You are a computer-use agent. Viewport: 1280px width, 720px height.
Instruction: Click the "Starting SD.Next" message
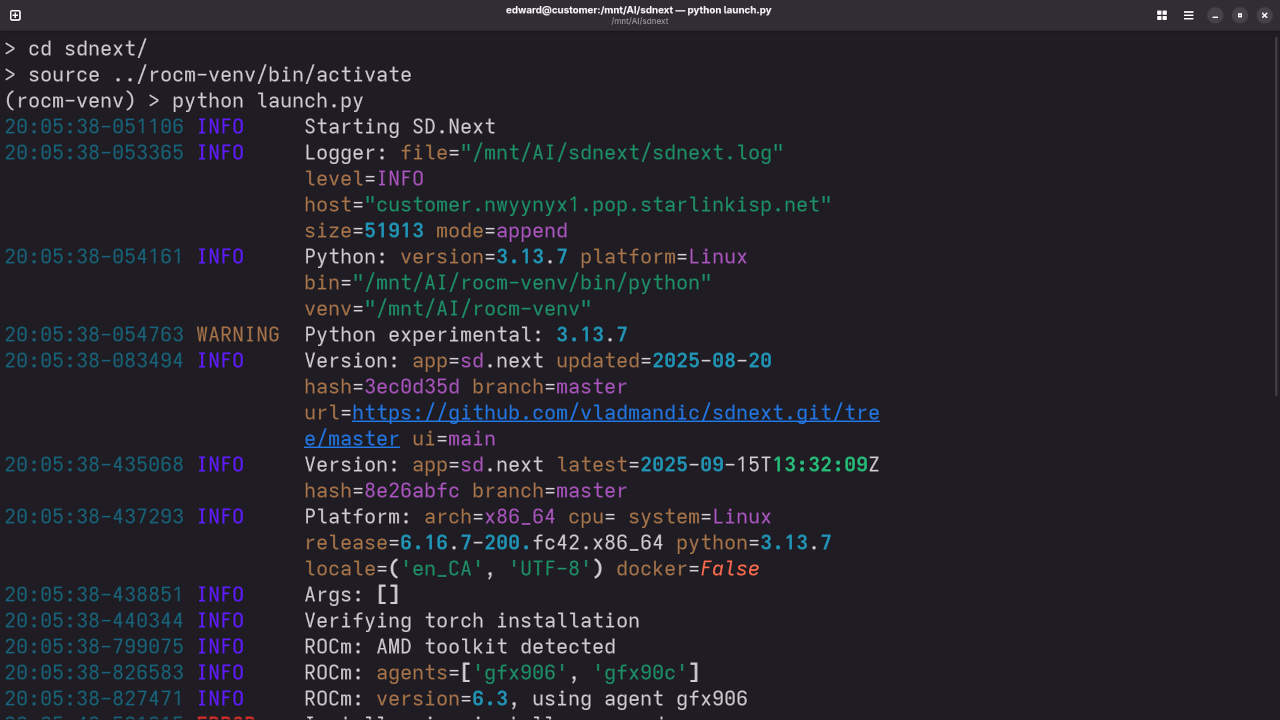click(400, 127)
